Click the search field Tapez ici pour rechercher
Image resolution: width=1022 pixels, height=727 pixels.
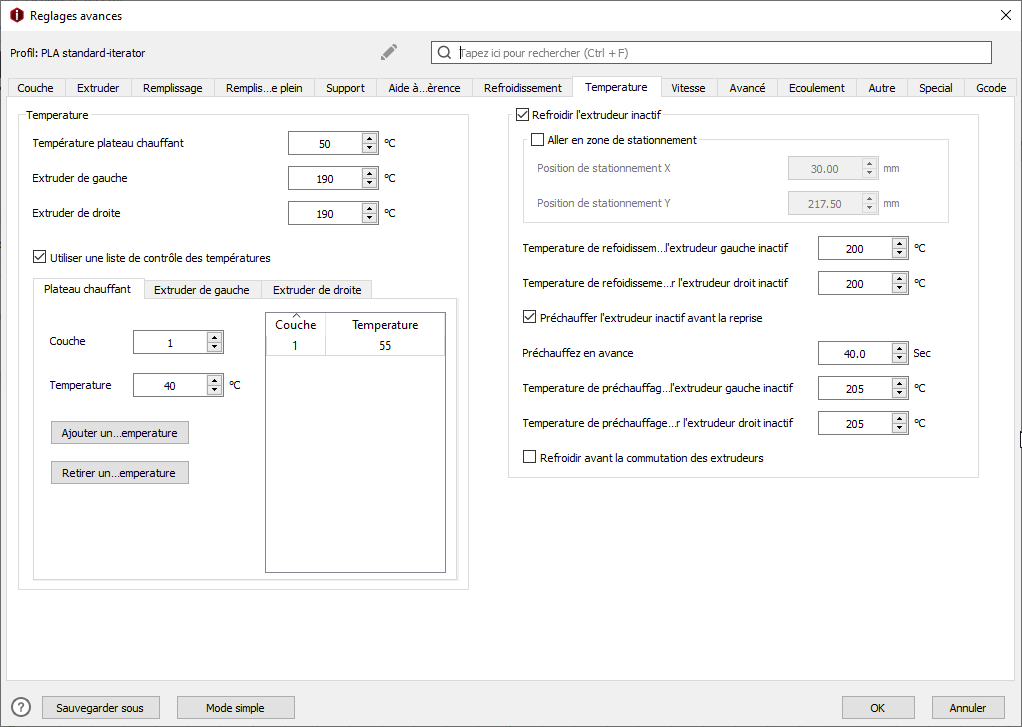tap(711, 53)
